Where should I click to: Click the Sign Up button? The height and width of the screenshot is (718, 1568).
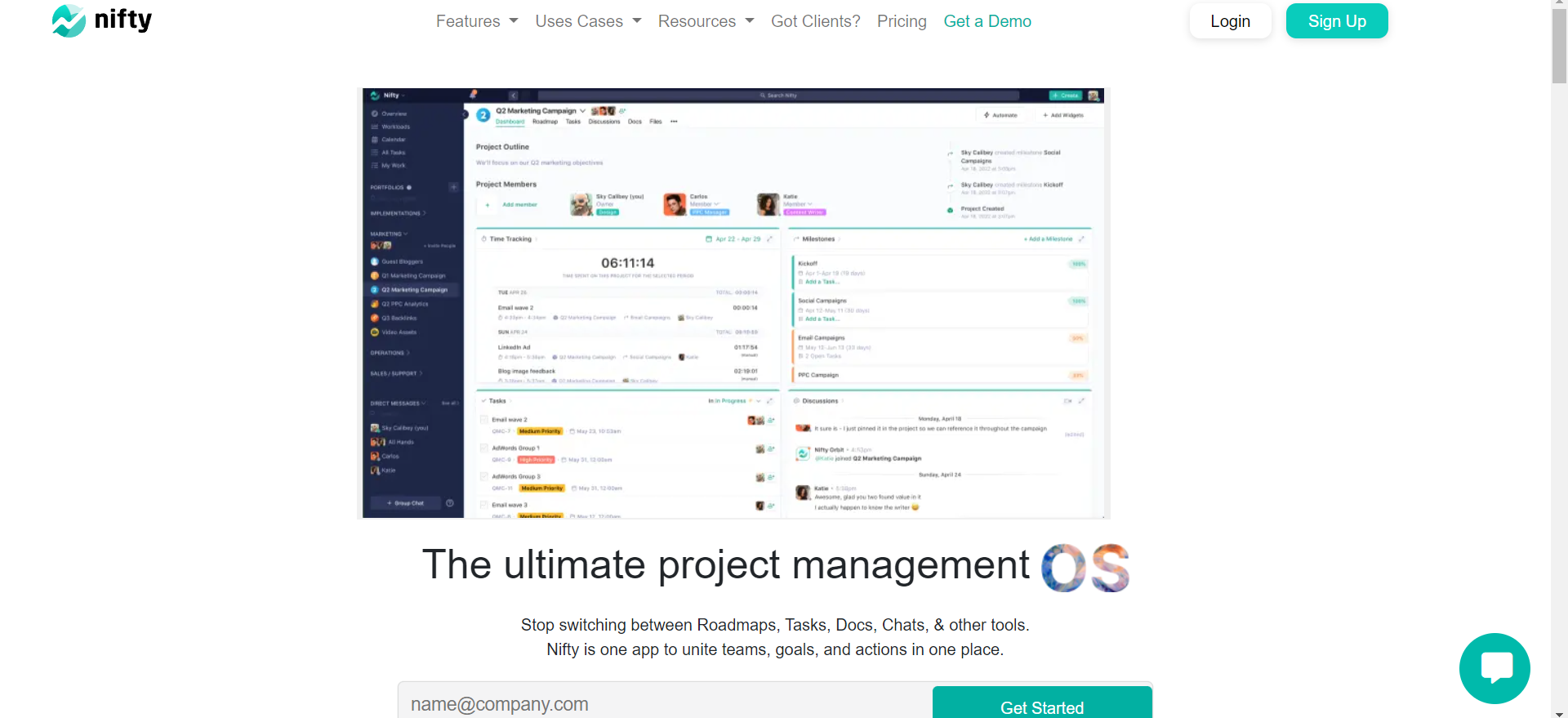1336,21
